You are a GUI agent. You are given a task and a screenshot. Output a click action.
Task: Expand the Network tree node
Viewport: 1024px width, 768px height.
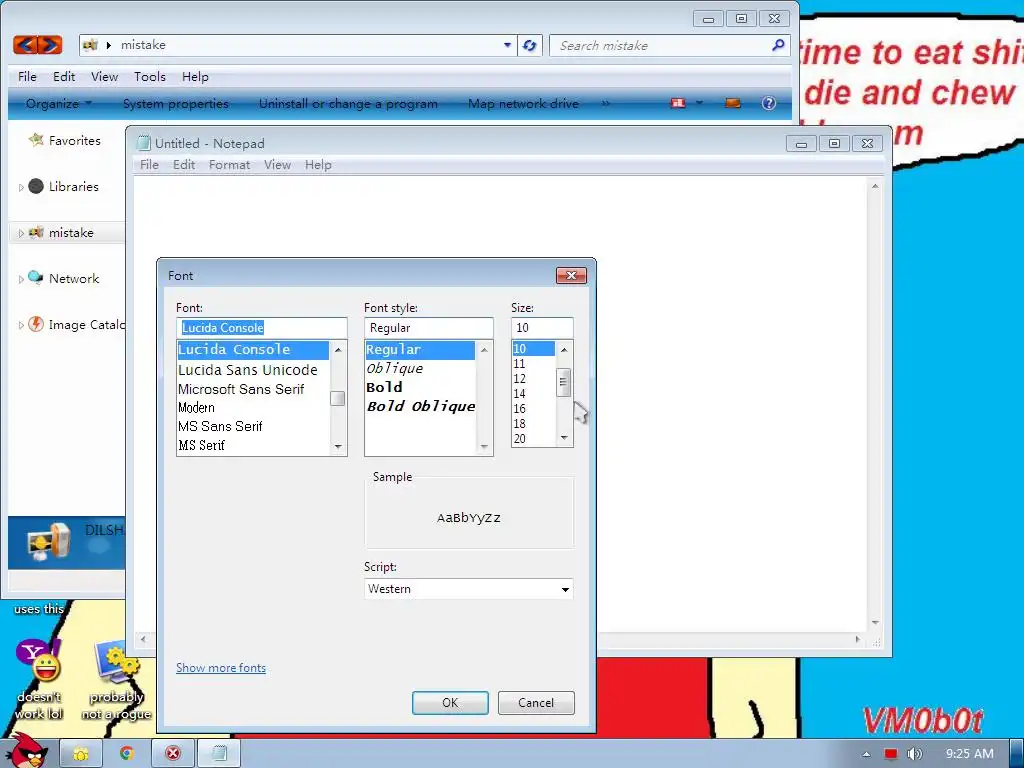click(21, 279)
